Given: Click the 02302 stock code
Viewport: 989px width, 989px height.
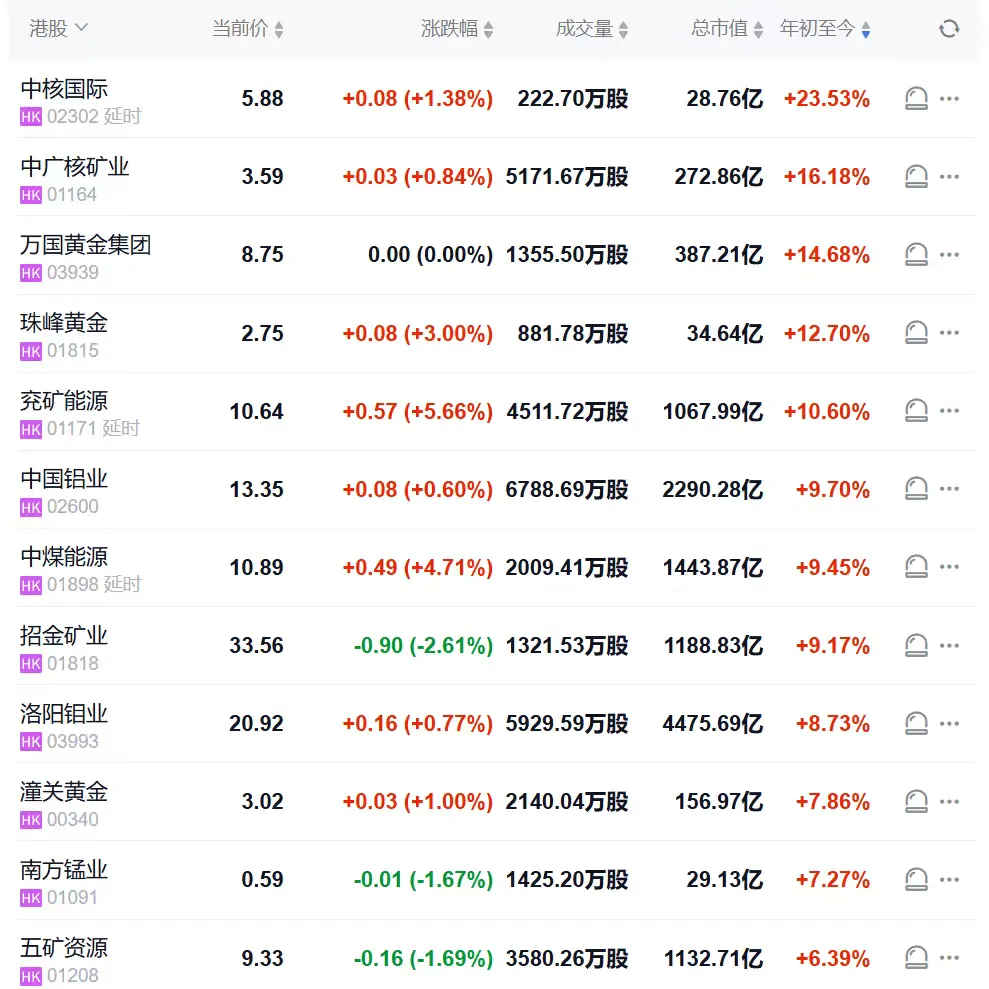Looking at the screenshot, I should (x=73, y=117).
